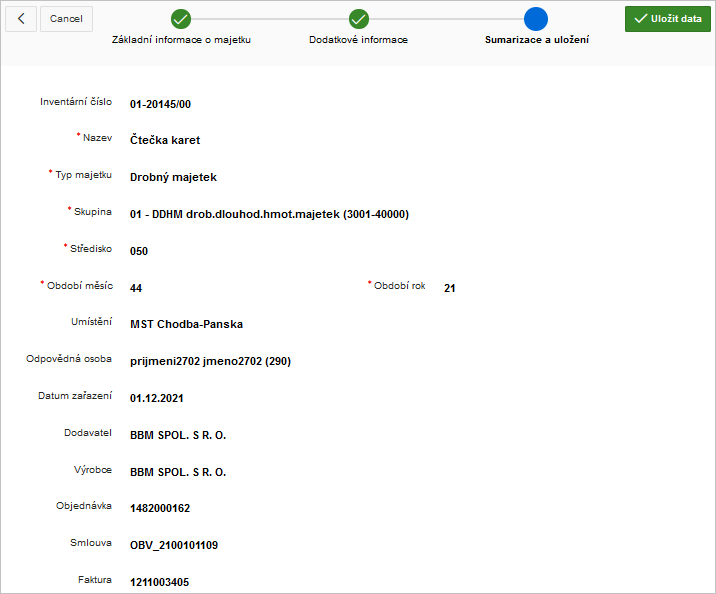Click the Nazev field label
Viewport: 716px width, 594px height.
(97, 138)
